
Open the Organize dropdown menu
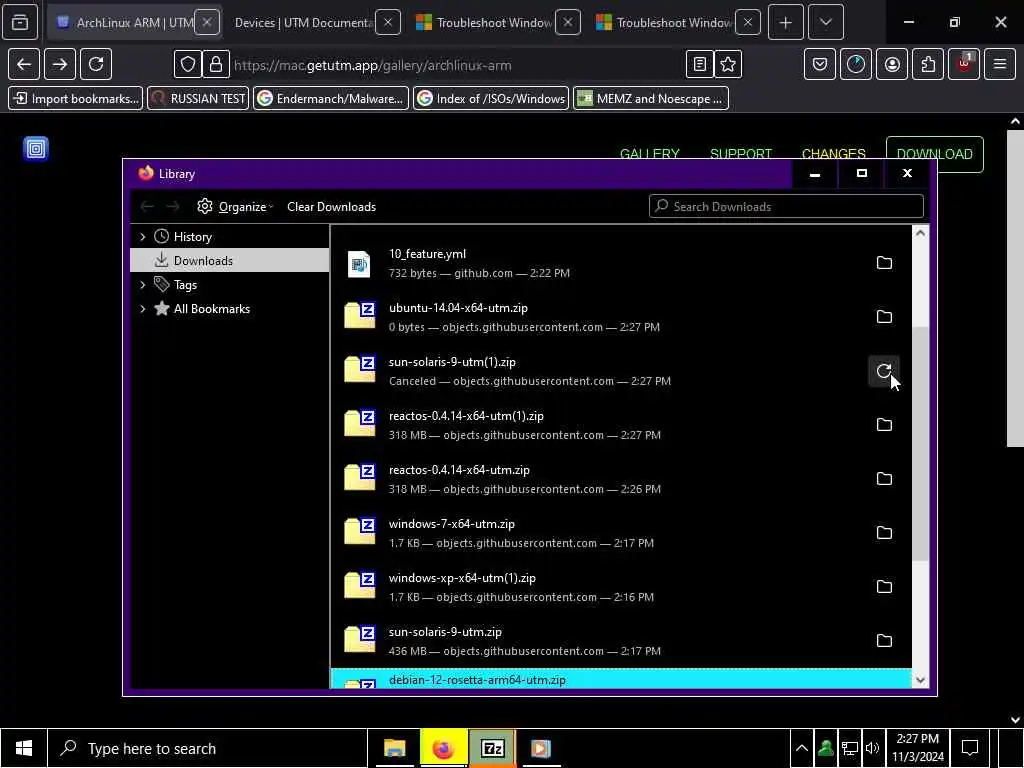pyautogui.click(x=235, y=206)
